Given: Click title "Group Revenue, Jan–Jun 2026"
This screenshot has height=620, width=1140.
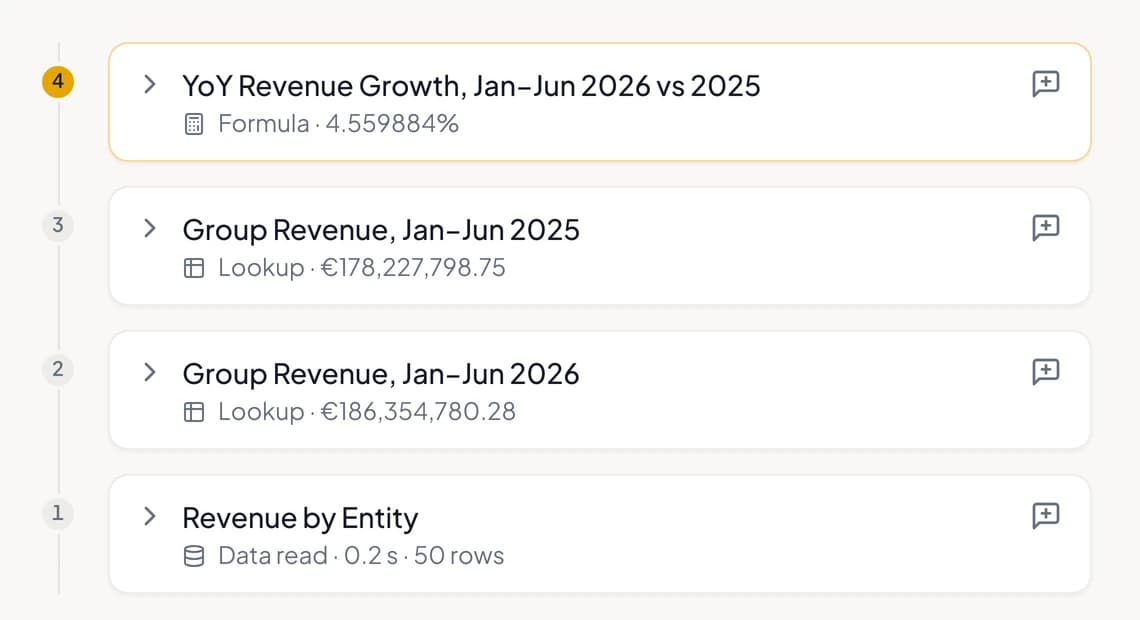Looking at the screenshot, I should coord(381,374).
